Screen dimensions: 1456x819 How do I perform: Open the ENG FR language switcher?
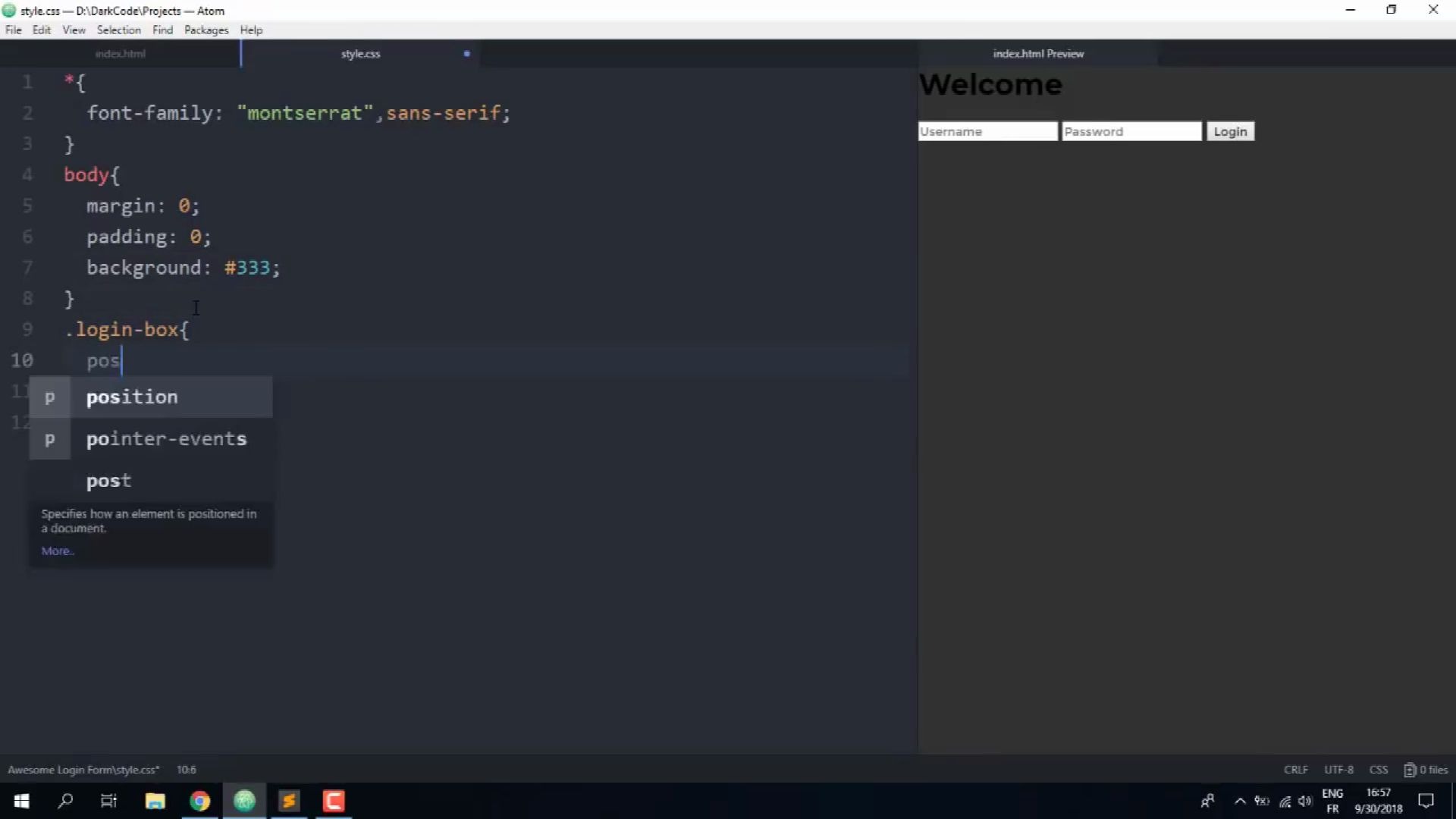(x=1332, y=800)
